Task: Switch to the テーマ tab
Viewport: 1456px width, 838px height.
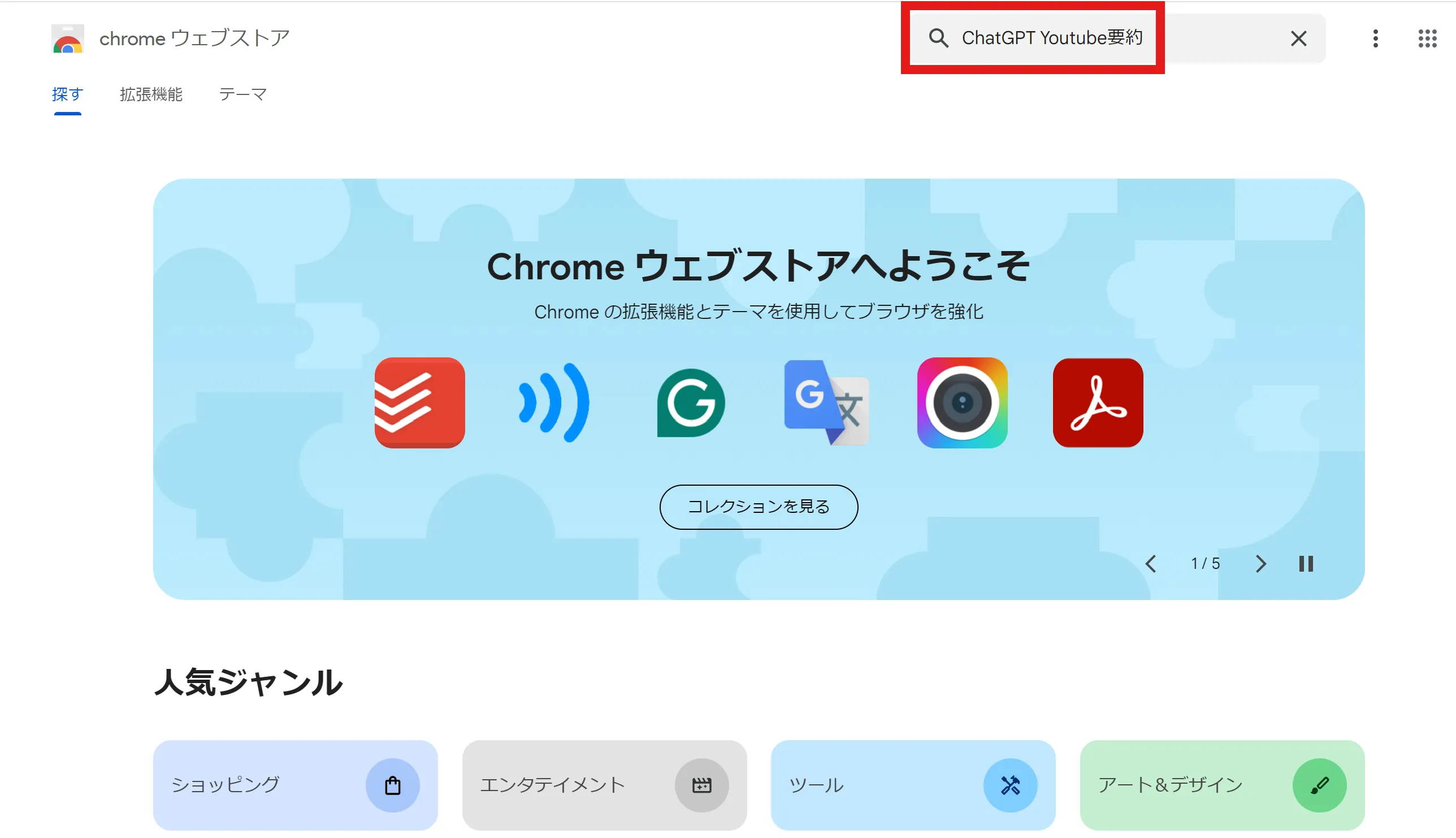Action: [243, 94]
